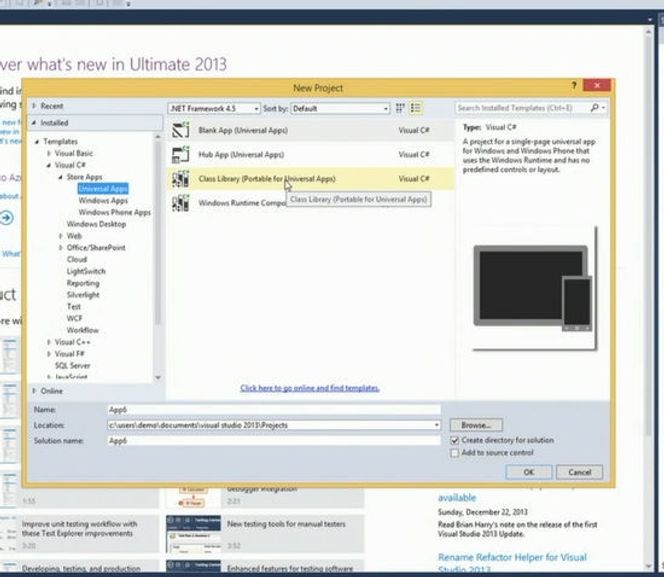Click the Browse... button
The width and height of the screenshot is (664, 577).
click(x=476, y=425)
